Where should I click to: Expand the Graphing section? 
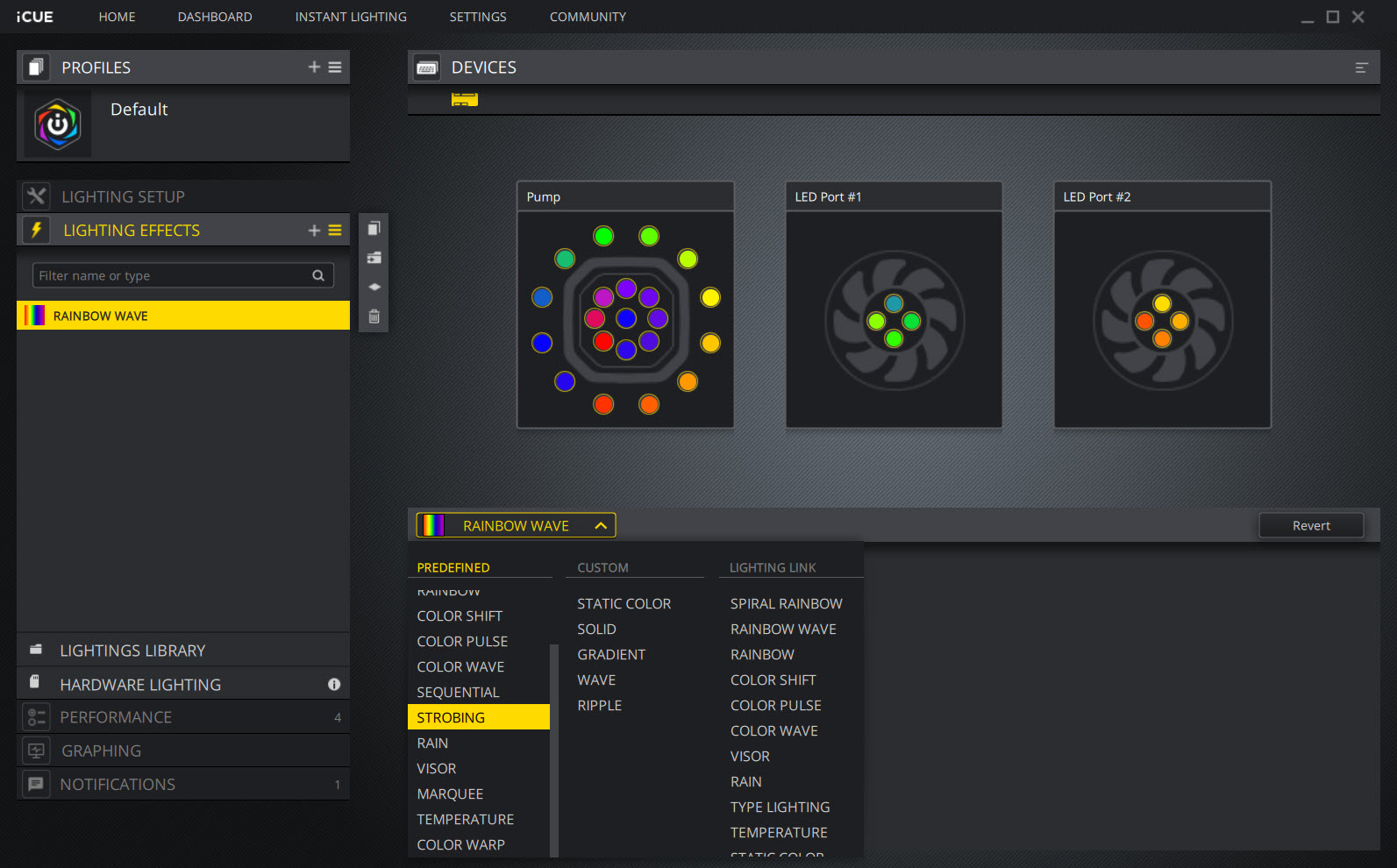[183, 751]
